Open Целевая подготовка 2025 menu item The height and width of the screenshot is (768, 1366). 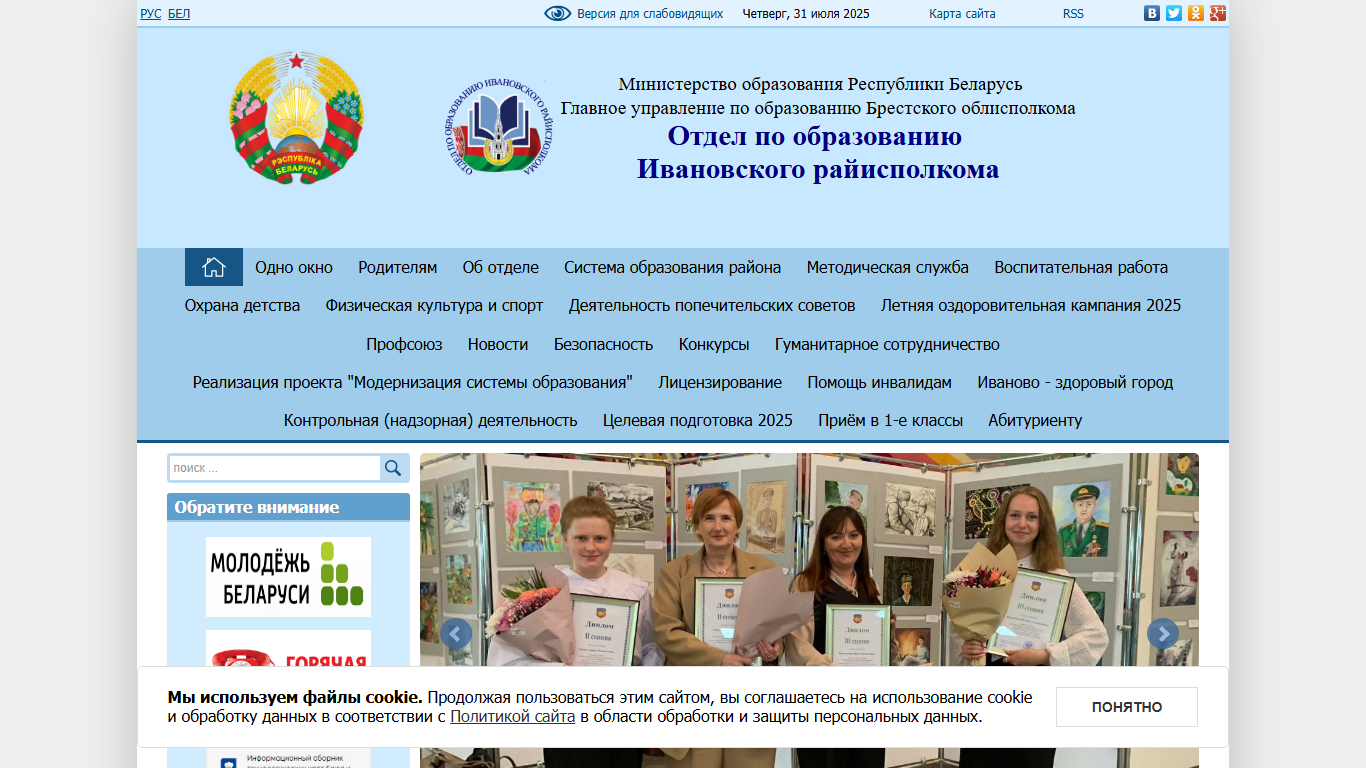698,420
